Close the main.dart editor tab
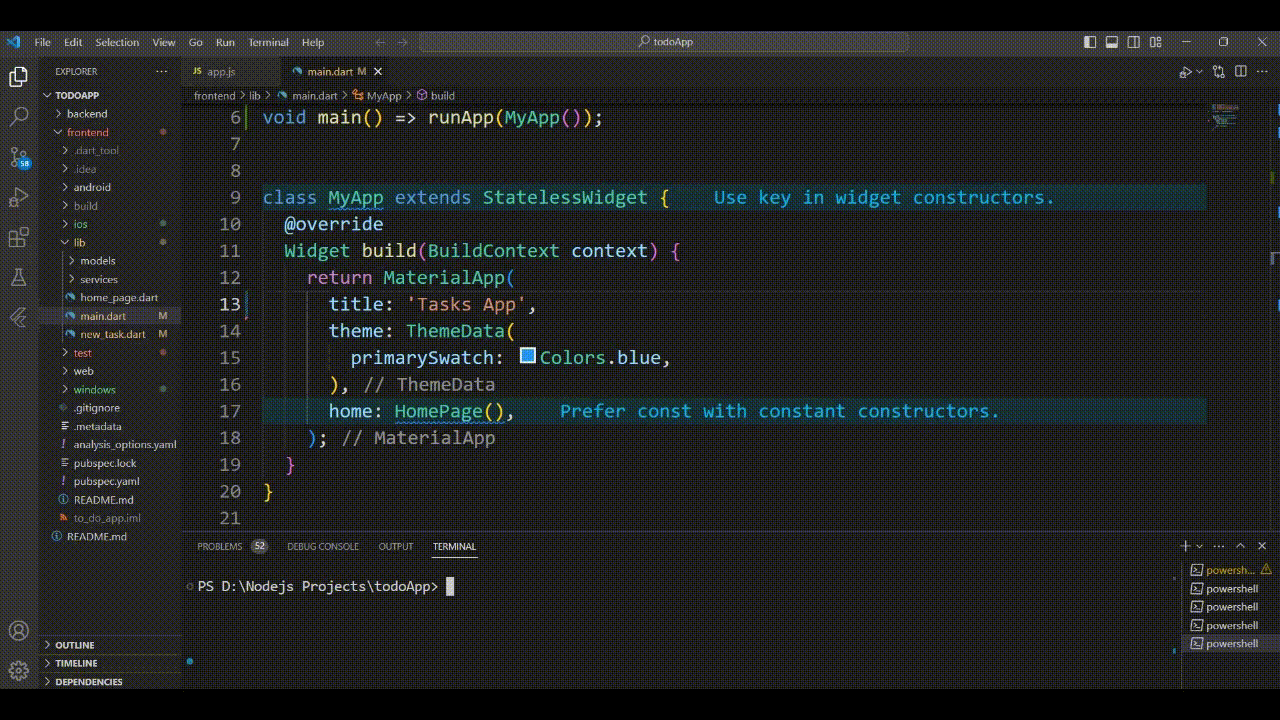 tap(378, 72)
